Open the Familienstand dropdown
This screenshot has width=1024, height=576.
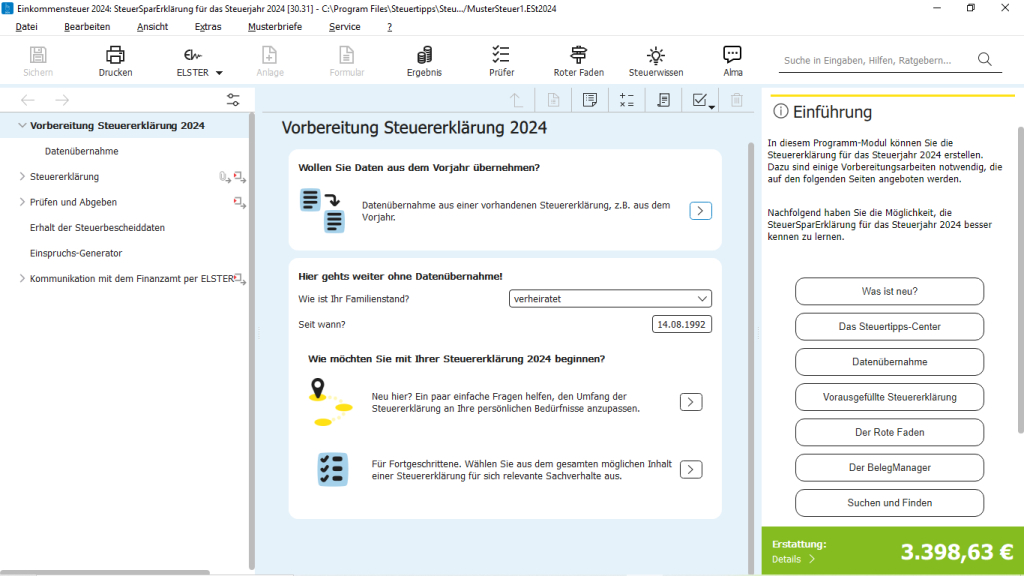[x=610, y=298]
